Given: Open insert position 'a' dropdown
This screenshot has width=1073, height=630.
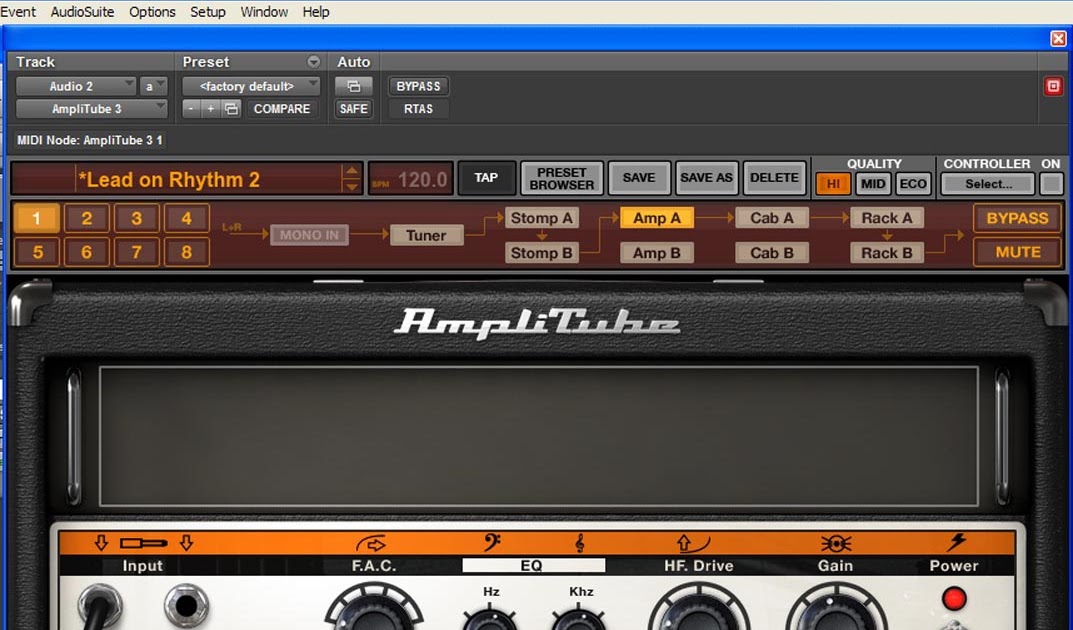Looking at the screenshot, I should point(153,86).
